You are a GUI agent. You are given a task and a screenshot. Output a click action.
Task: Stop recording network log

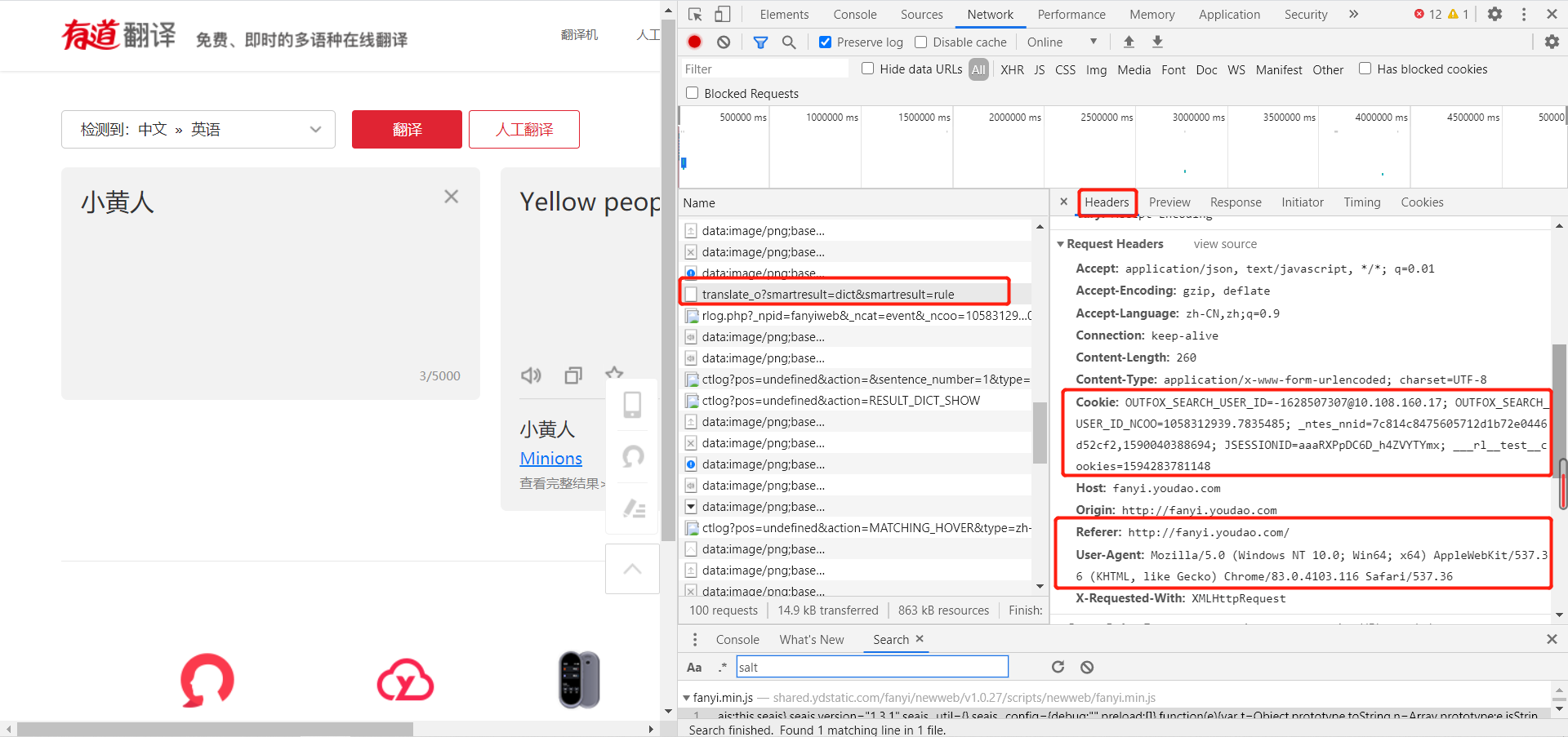point(694,42)
